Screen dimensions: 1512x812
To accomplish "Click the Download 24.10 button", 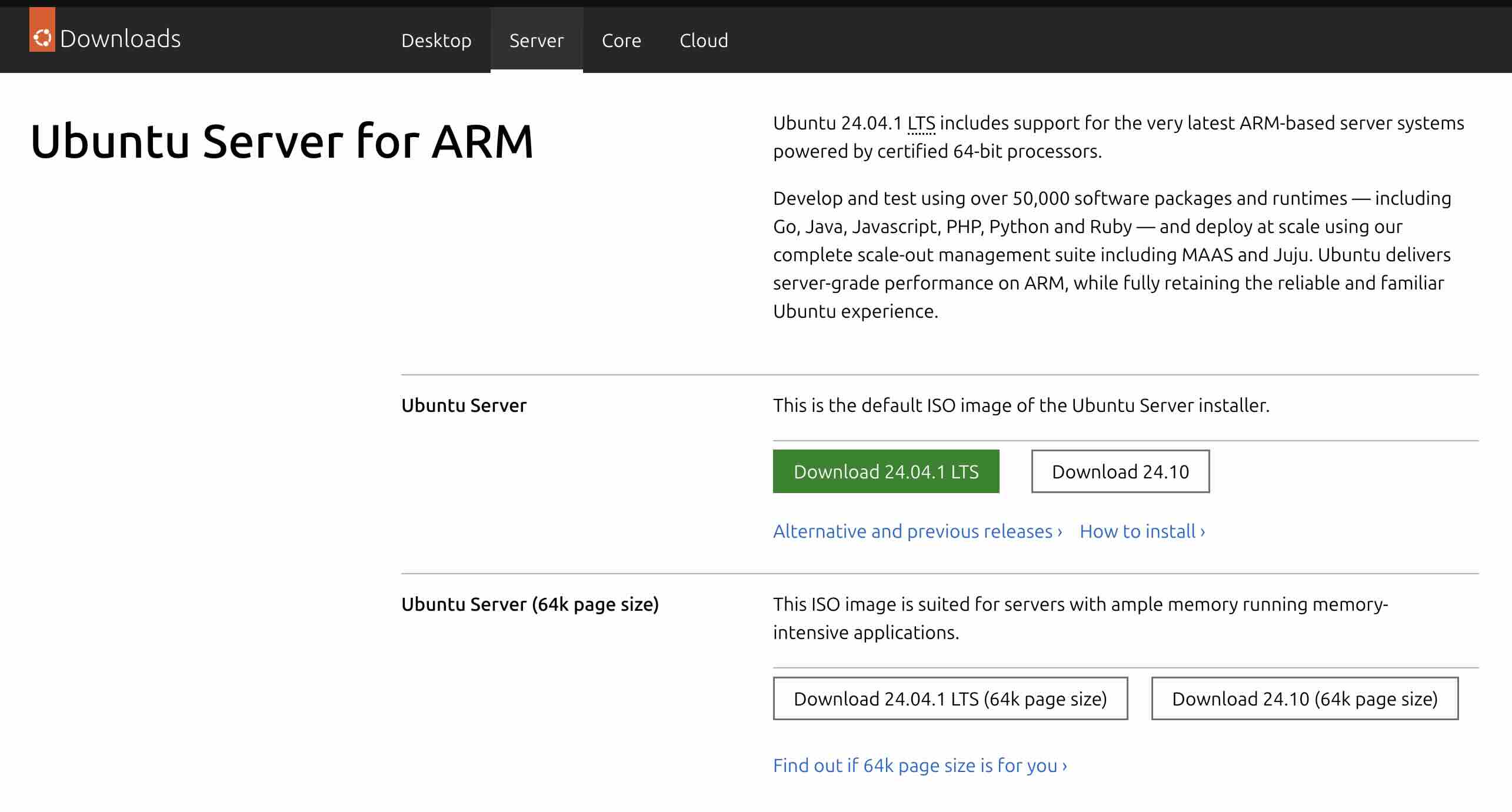I will (x=1120, y=471).
